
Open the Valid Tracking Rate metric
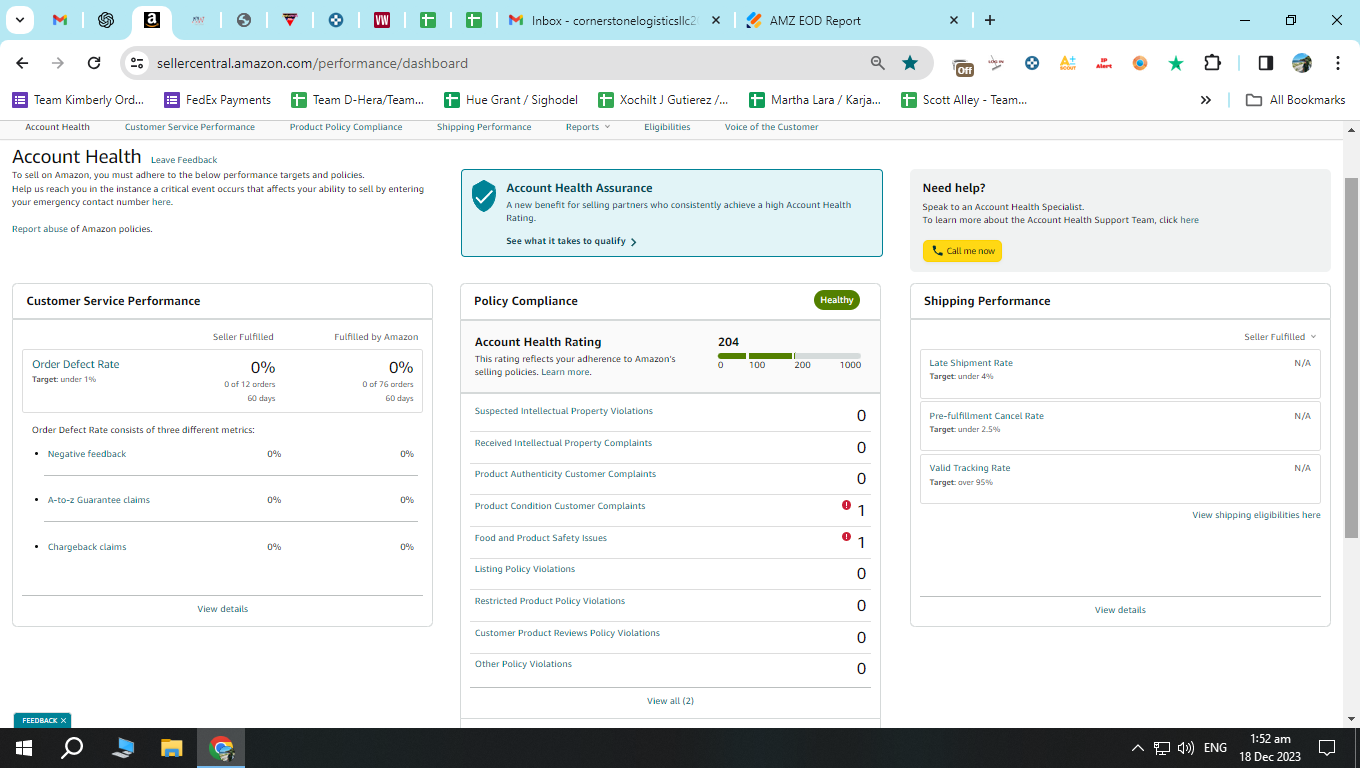tap(970, 468)
